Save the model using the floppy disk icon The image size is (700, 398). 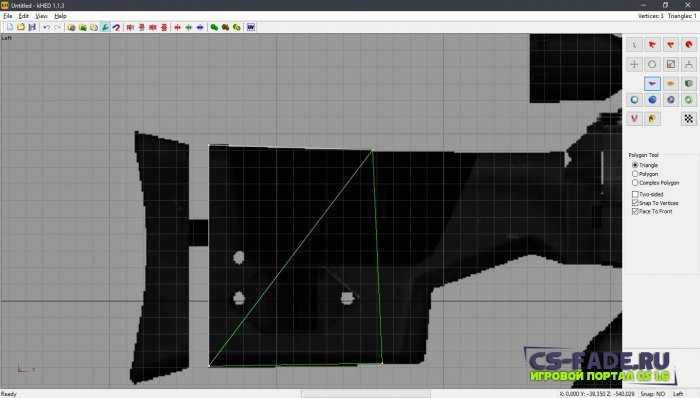32,27
